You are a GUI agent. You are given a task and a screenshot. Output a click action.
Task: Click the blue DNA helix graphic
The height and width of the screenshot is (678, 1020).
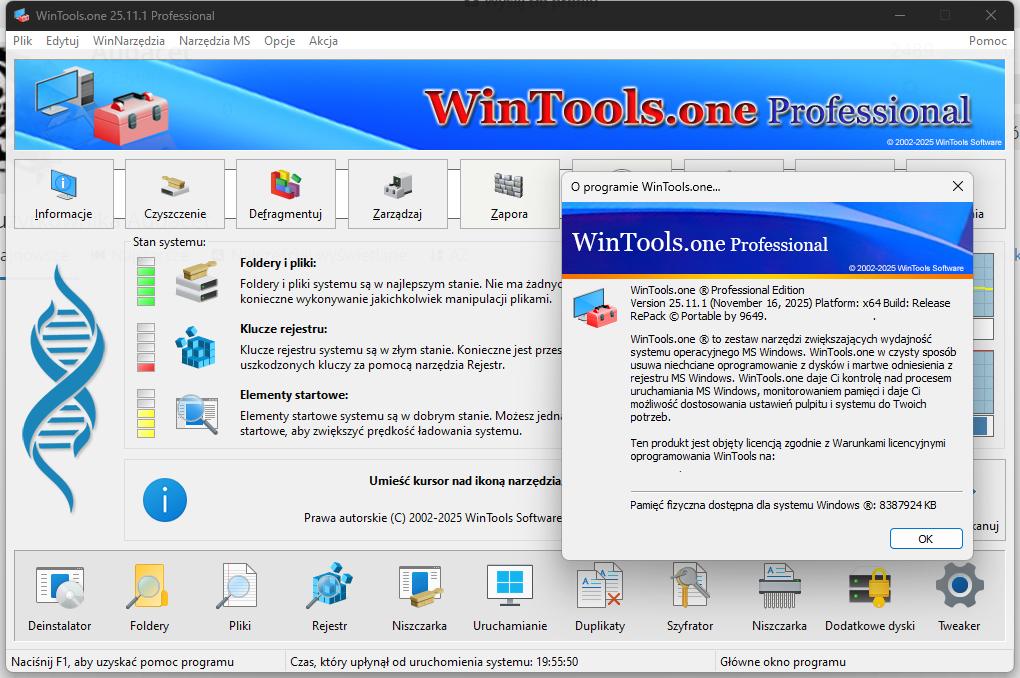pos(64,390)
